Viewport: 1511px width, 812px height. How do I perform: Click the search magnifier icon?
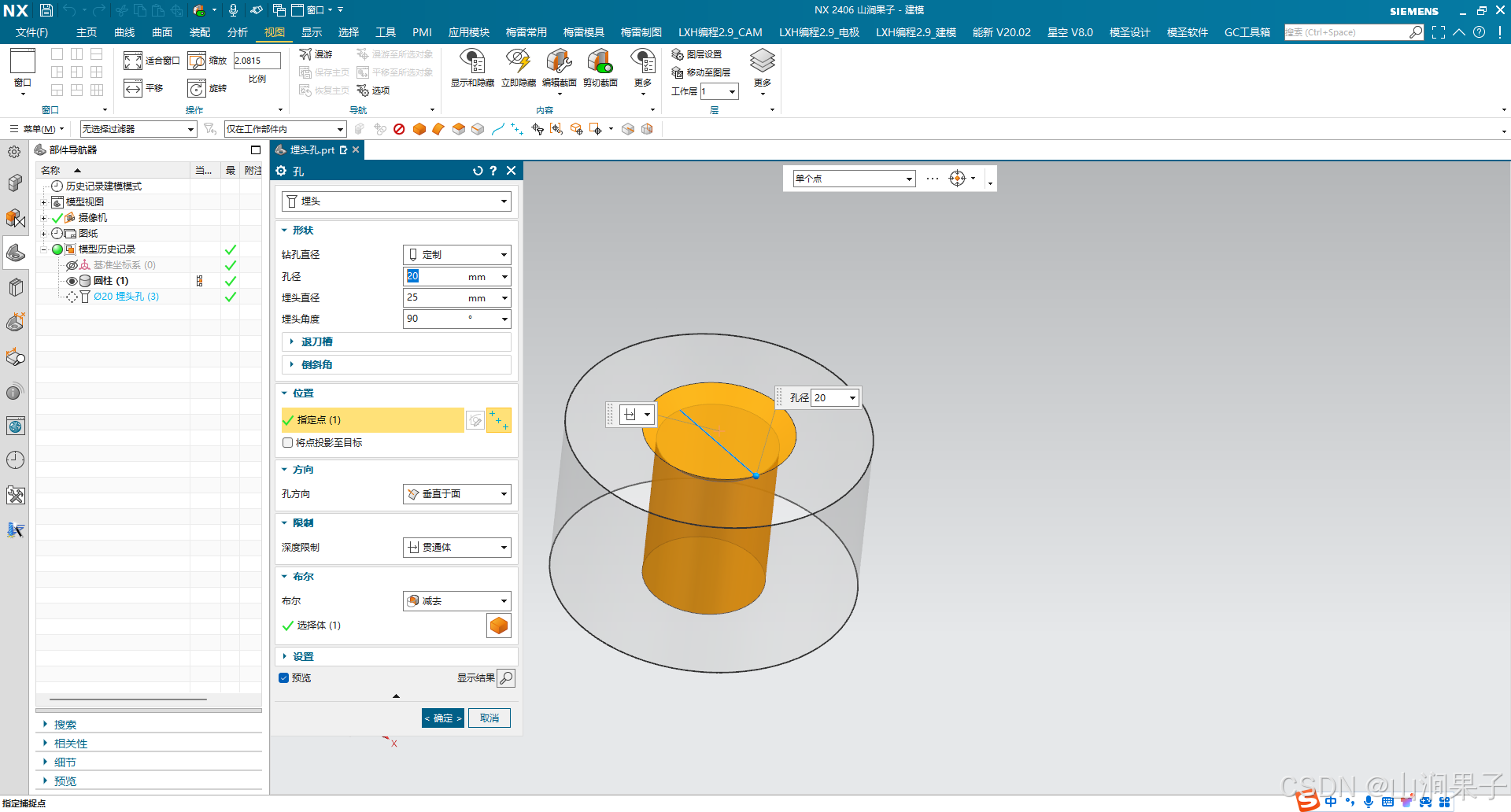[1416, 32]
